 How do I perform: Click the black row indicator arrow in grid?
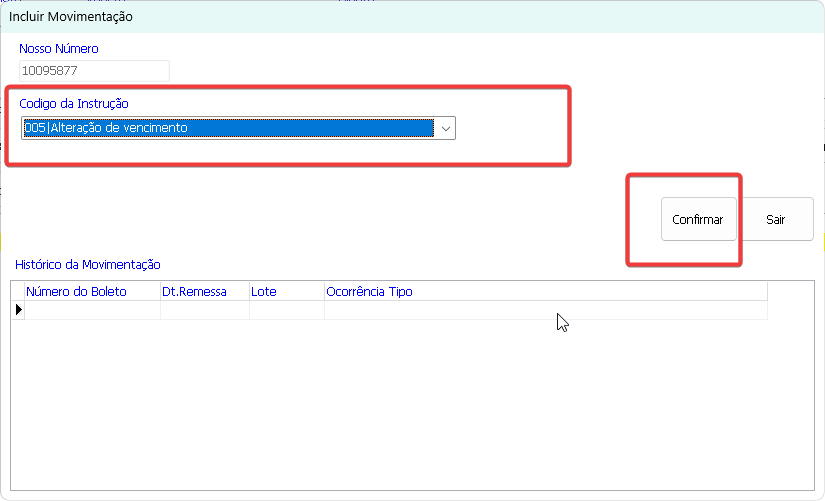click(x=18, y=311)
